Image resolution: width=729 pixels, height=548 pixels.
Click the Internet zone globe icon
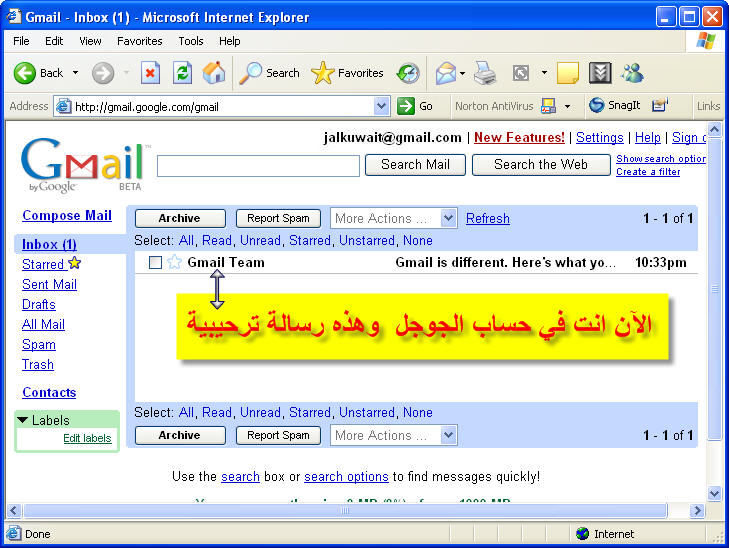point(582,534)
